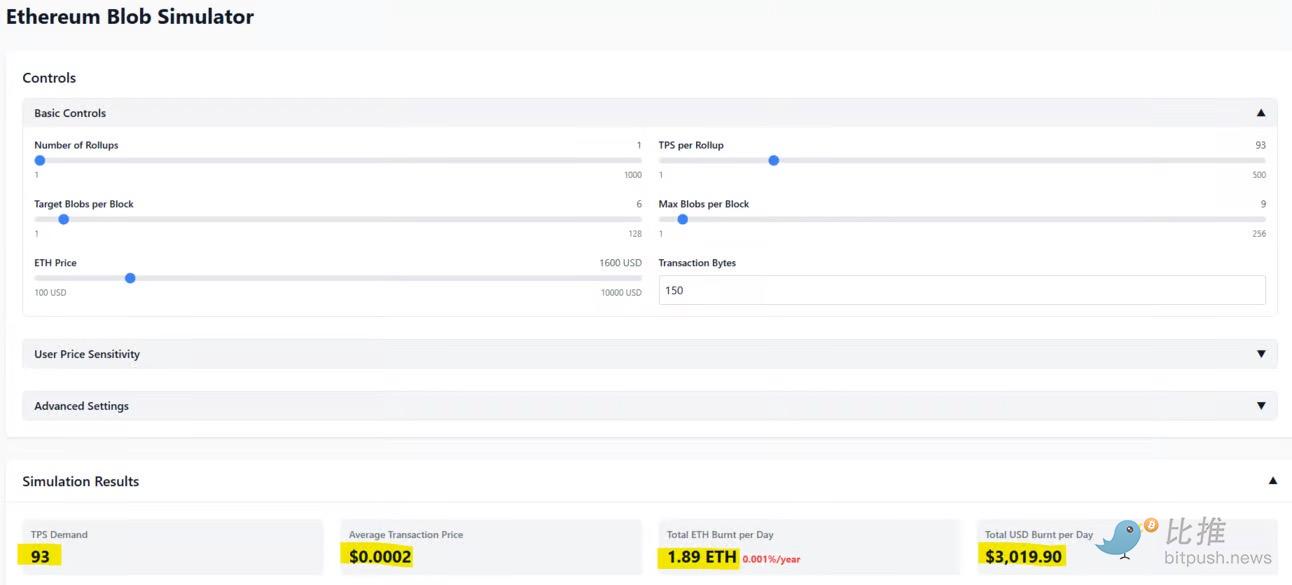Focus the Transaction Bytes input field
This screenshot has height=585, width=1292.
tap(962, 290)
